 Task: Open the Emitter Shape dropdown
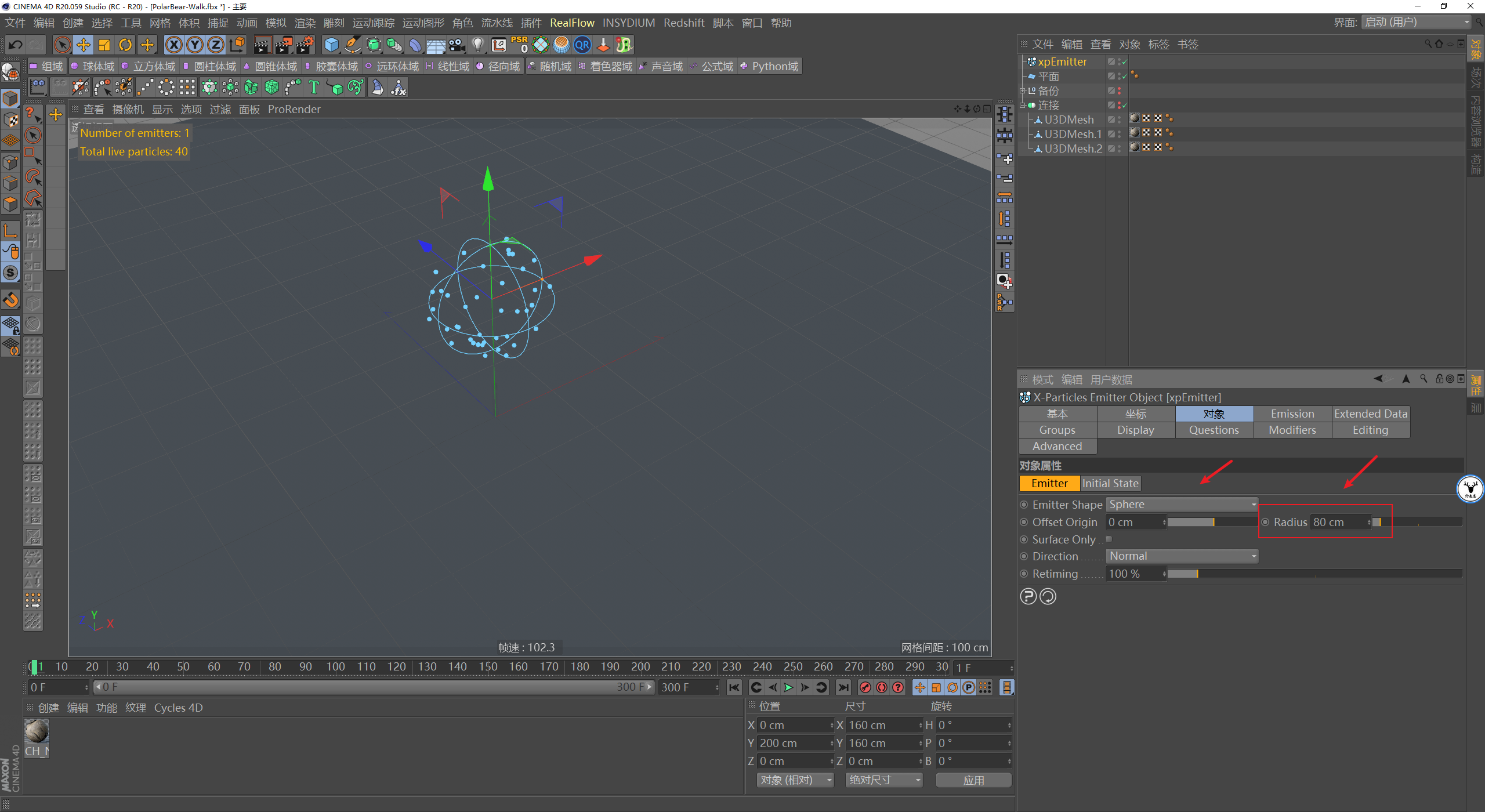1182,505
